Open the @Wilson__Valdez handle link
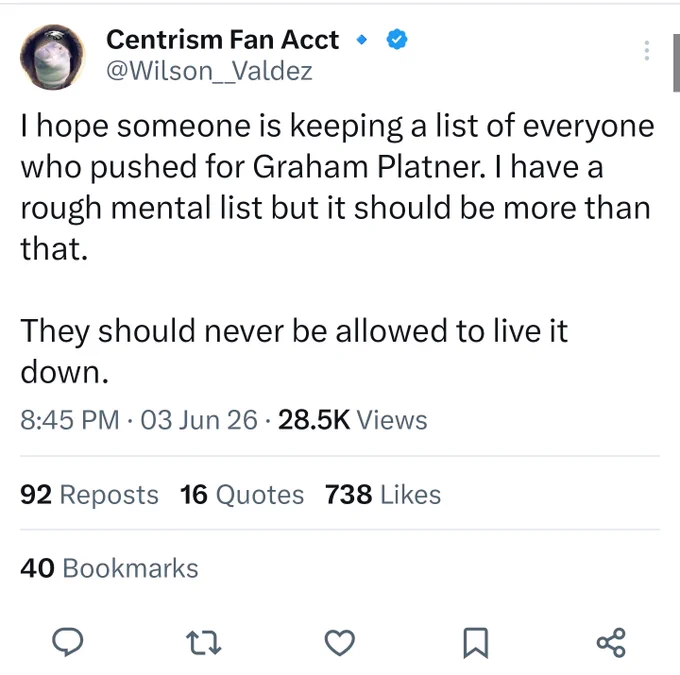 (209, 71)
